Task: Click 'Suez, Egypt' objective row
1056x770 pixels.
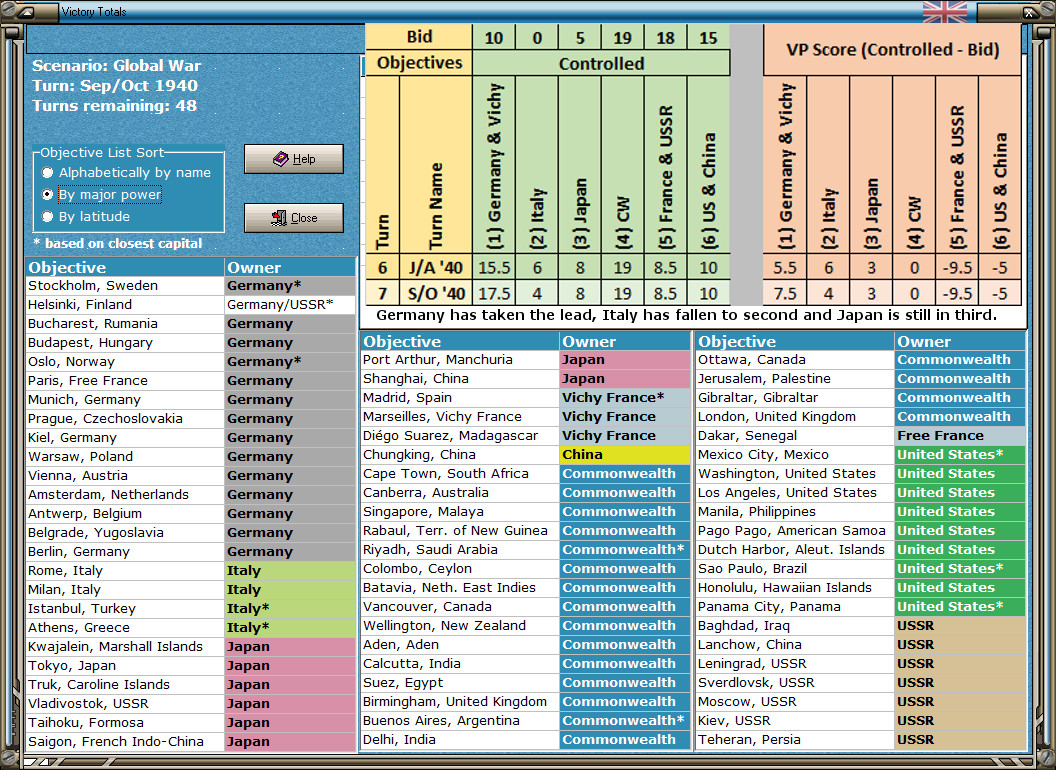Action: 526,682
